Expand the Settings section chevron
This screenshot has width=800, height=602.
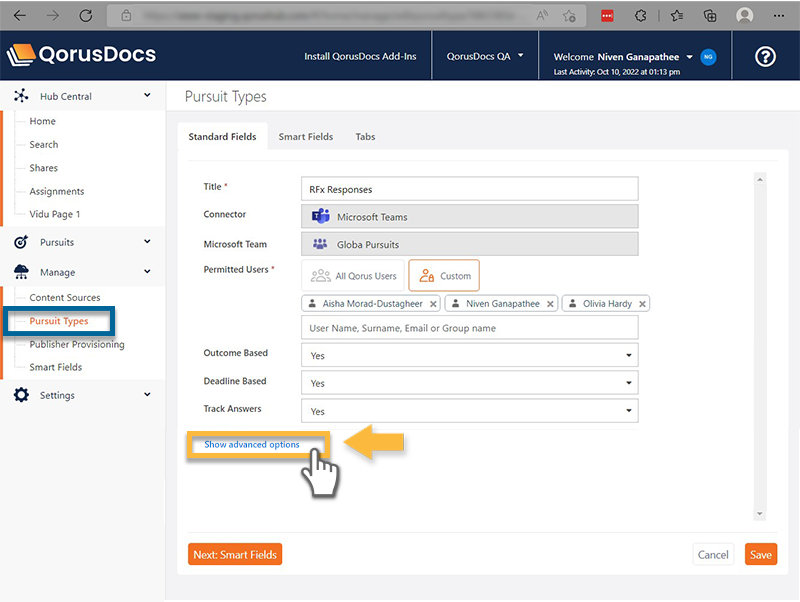tap(147, 394)
